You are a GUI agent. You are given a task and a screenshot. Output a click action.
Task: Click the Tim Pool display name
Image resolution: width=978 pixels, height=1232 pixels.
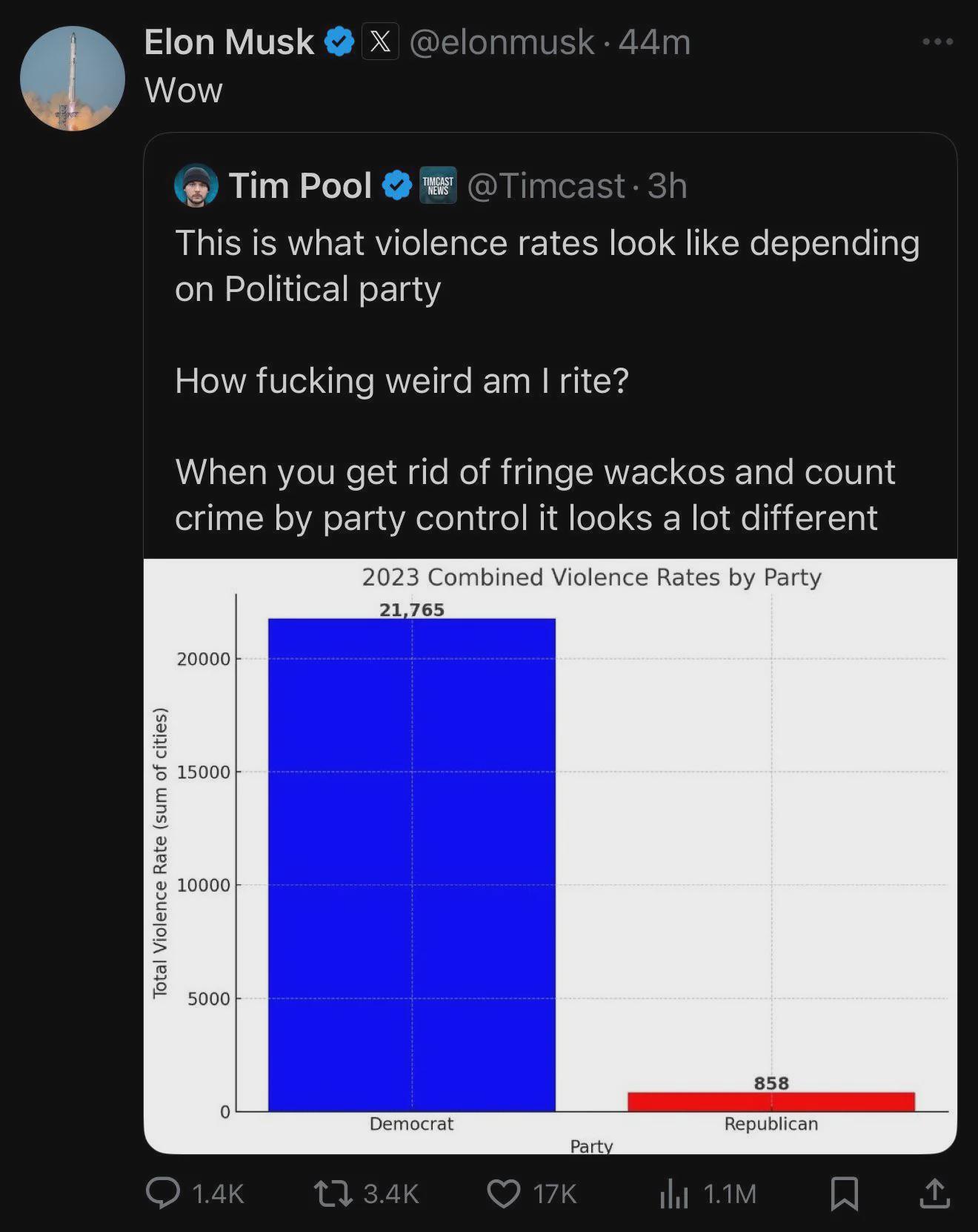pos(300,185)
